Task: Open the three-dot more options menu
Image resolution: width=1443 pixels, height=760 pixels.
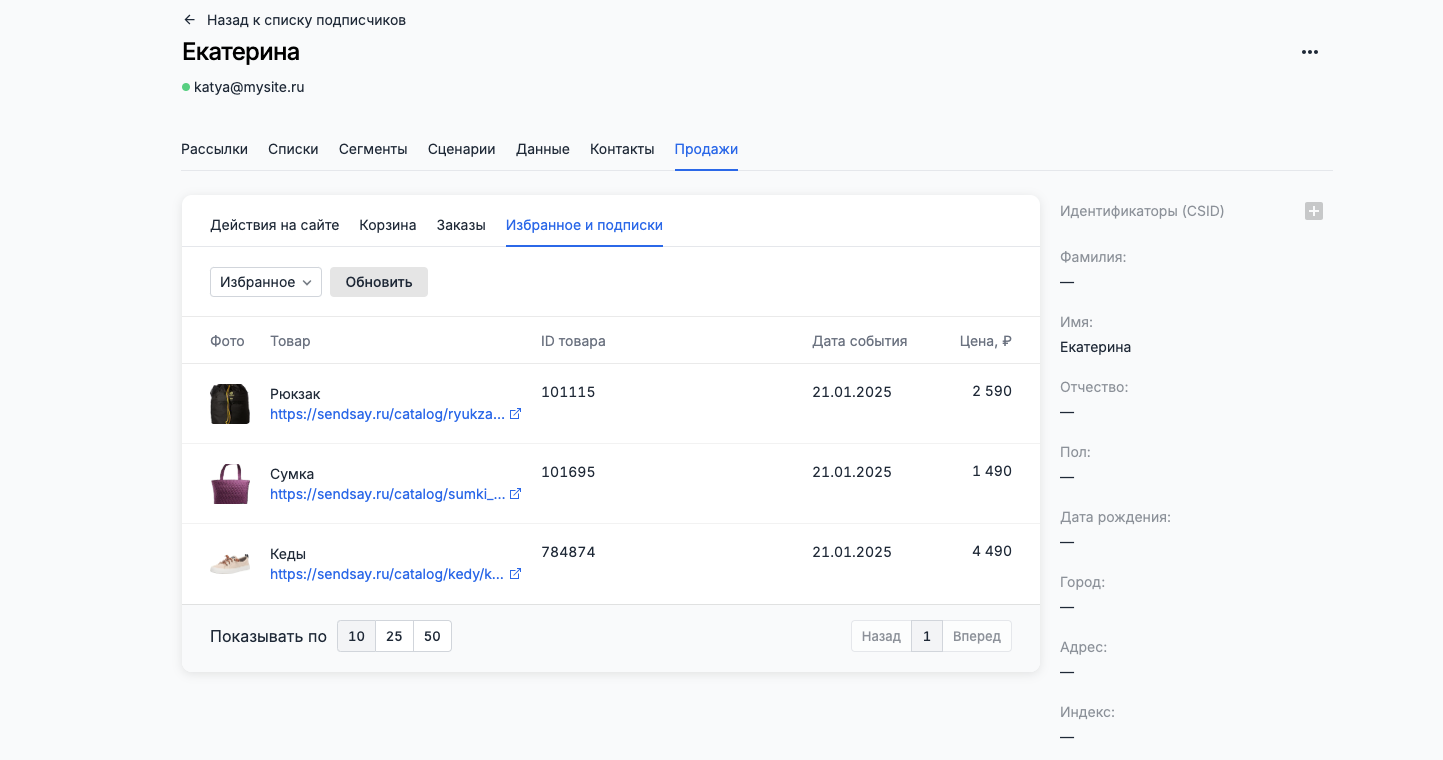Action: click(x=1309, y=52)
